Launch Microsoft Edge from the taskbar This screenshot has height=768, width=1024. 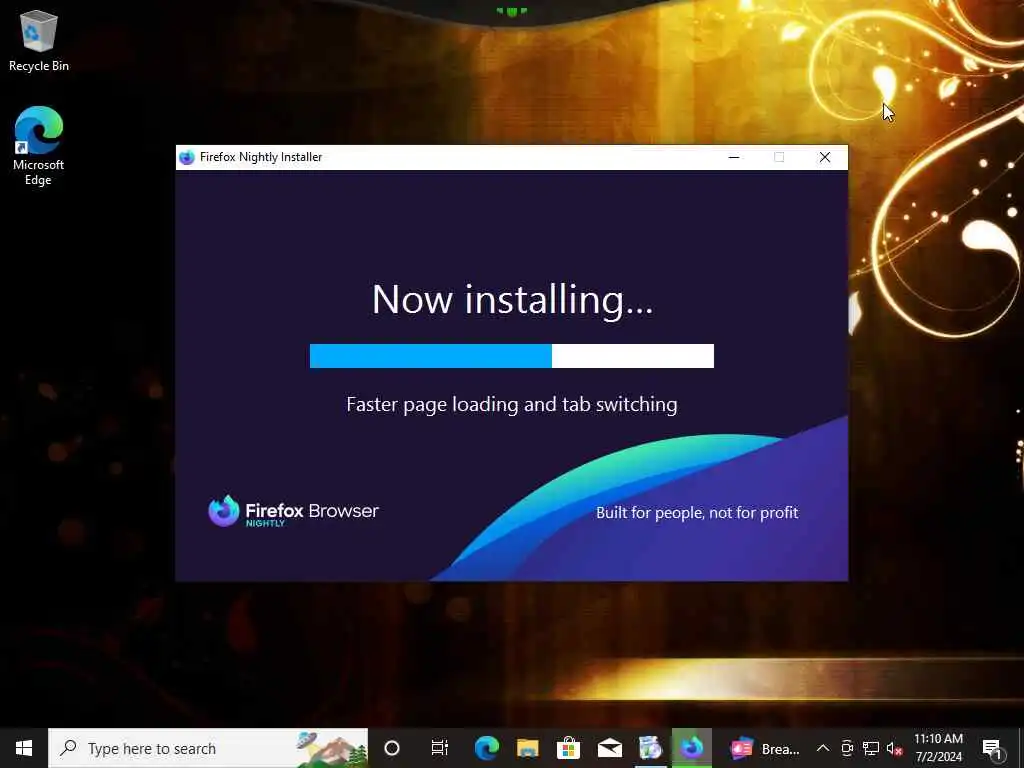[487, 748]
